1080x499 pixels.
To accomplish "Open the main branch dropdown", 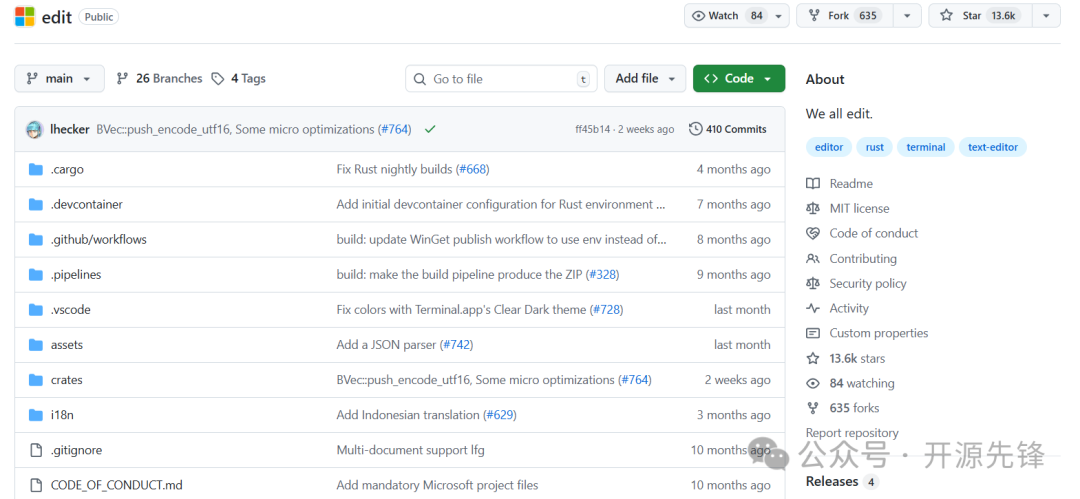I will point(59,78).
